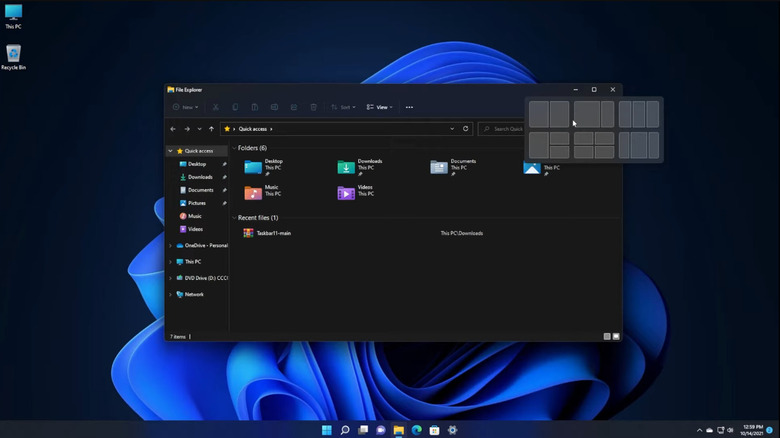Click the Refresh icon beside the address bar
This screenshot has height=438, width=780.
click(x=466, y=129)
